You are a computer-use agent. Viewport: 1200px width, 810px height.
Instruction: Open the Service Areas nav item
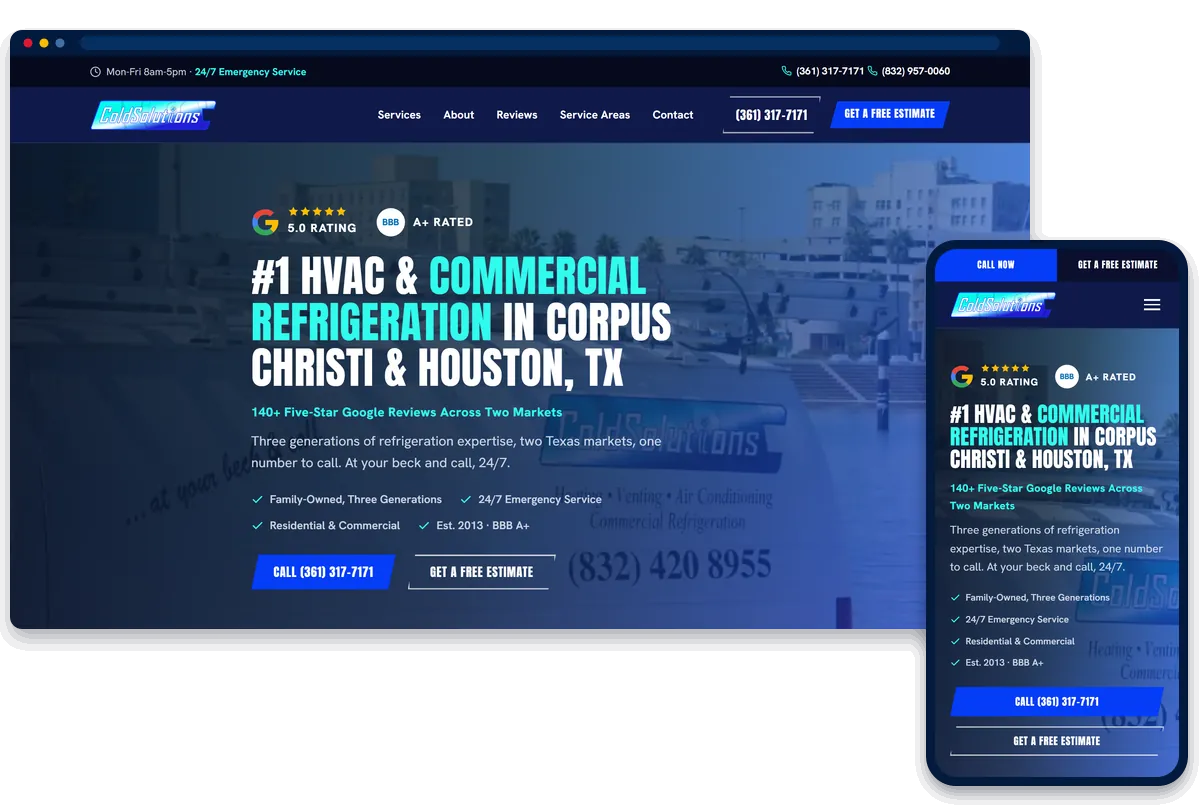(x=595, y=115)
